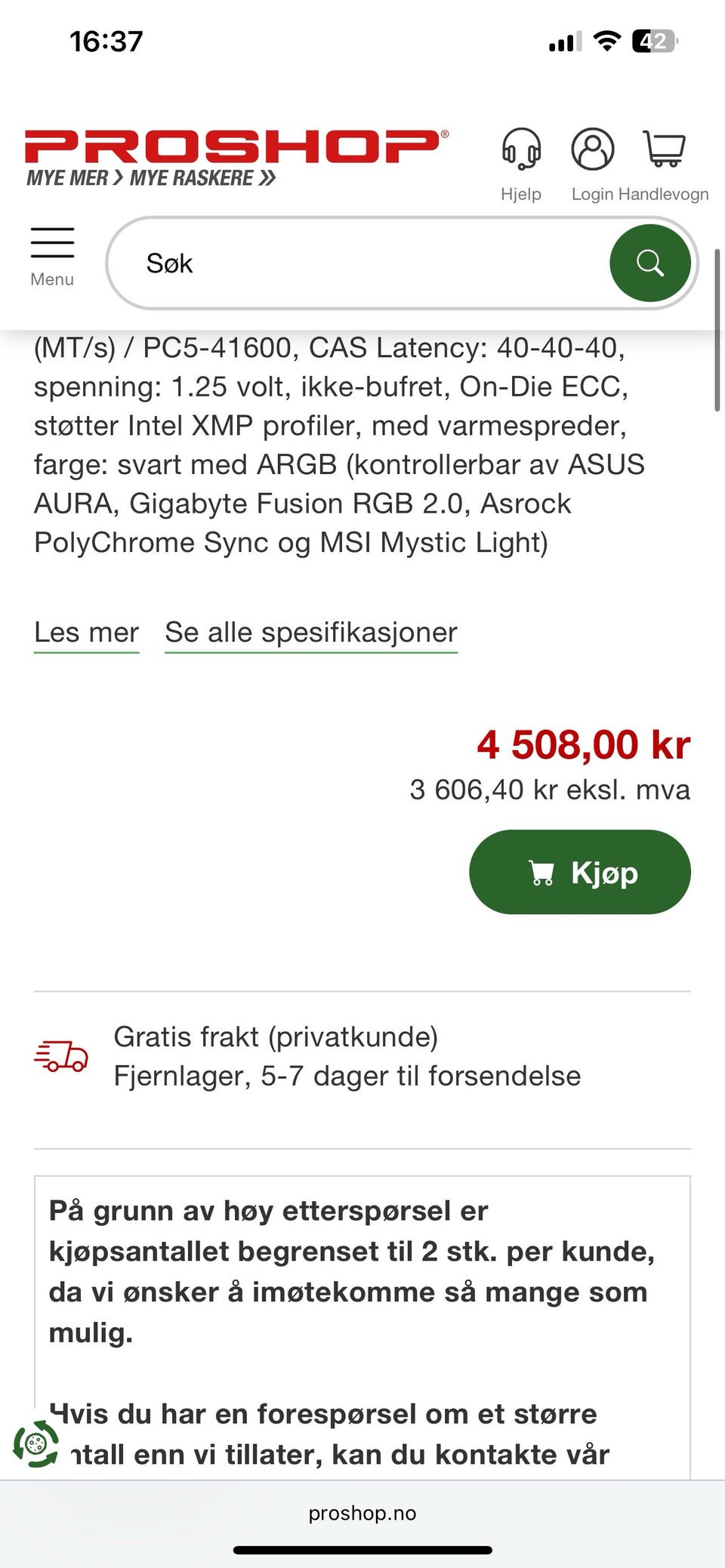Open the Hjelp headset icon
The width and height of the screenshot is (725, 1568).
coord(521,149)
